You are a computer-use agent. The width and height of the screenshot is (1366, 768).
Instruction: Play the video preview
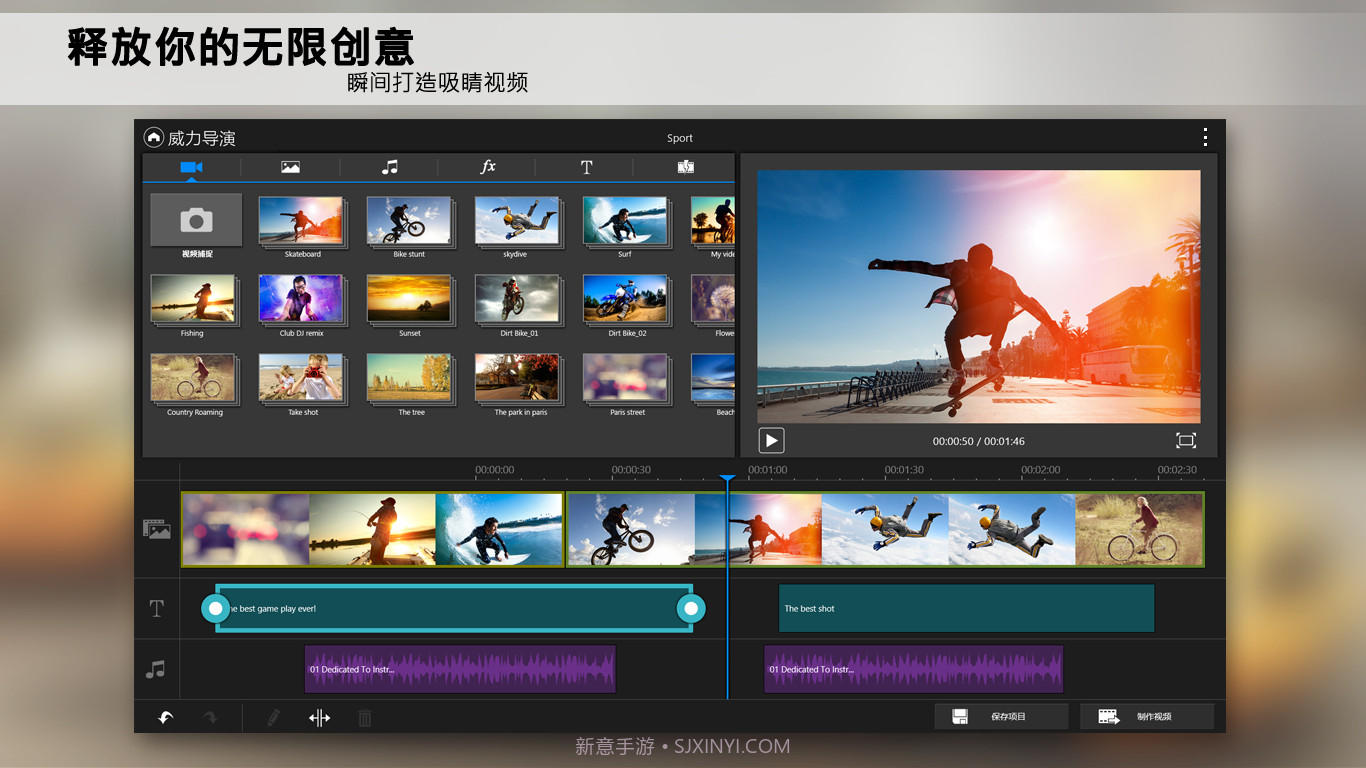(x=770, y=440)
